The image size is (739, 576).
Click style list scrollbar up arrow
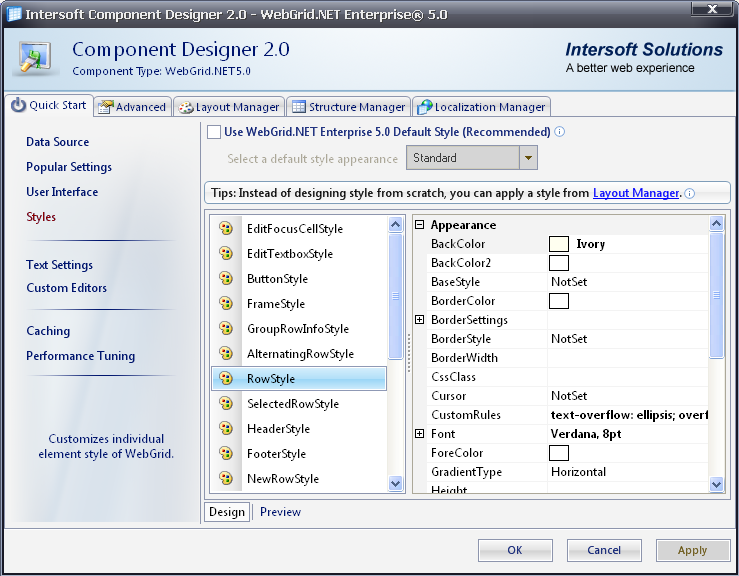click(395, 224)
